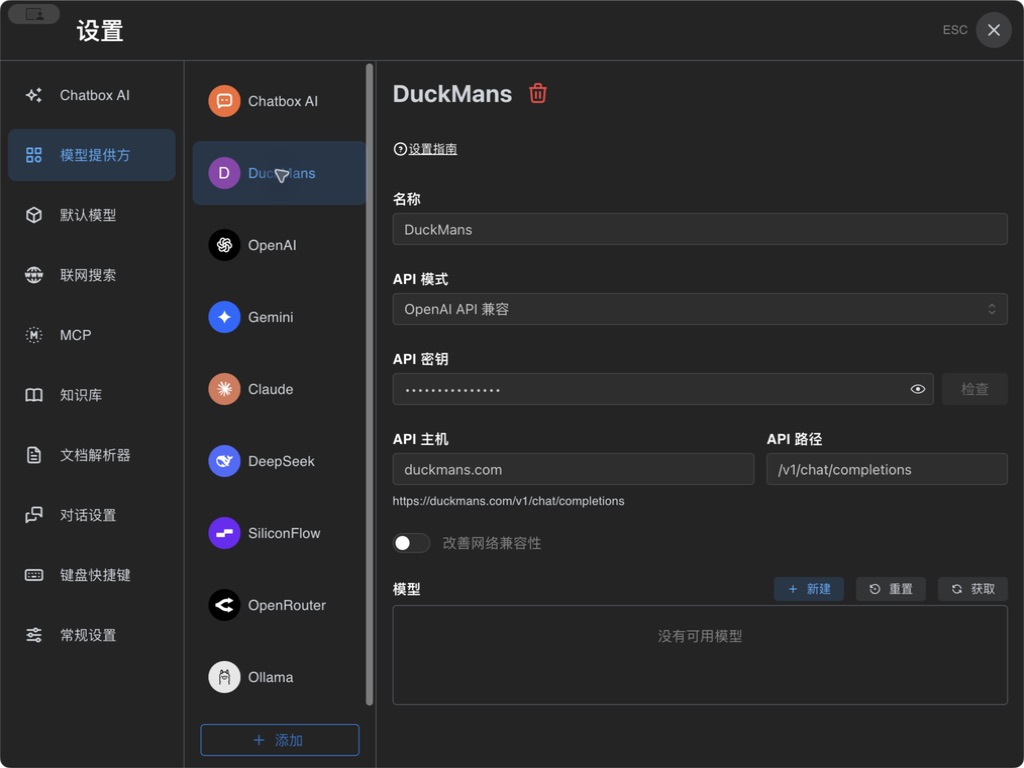The width and height of the screenshot is (1024, 768).
Task: Click the https://duckmans.com/v1/chat/completions URL text
Action: (508, 501)
